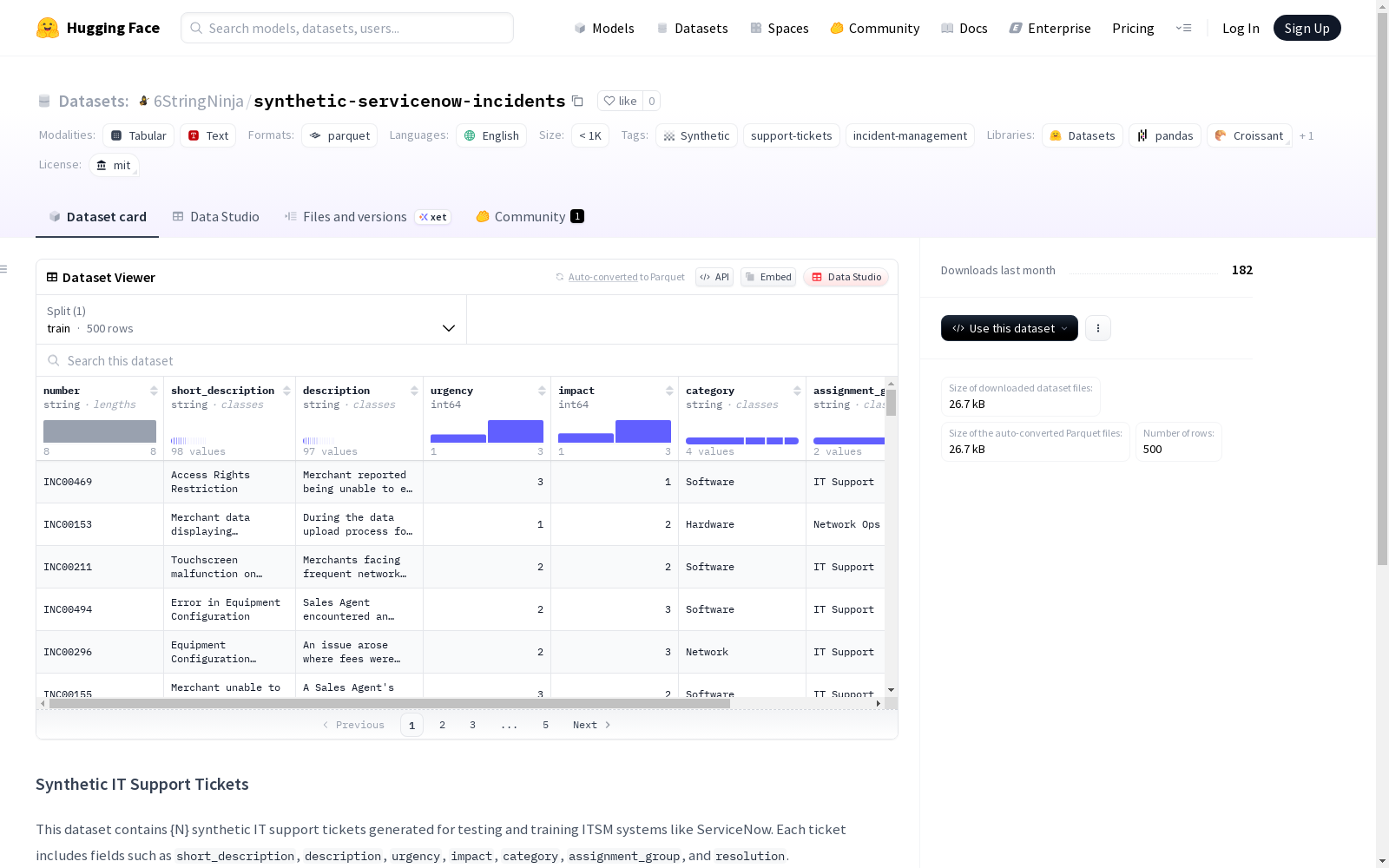Image resolution: width=1389 pixels, height=868 pixels.
Task: Open the left sidebar table of contents icon
Action: point(4,269)
